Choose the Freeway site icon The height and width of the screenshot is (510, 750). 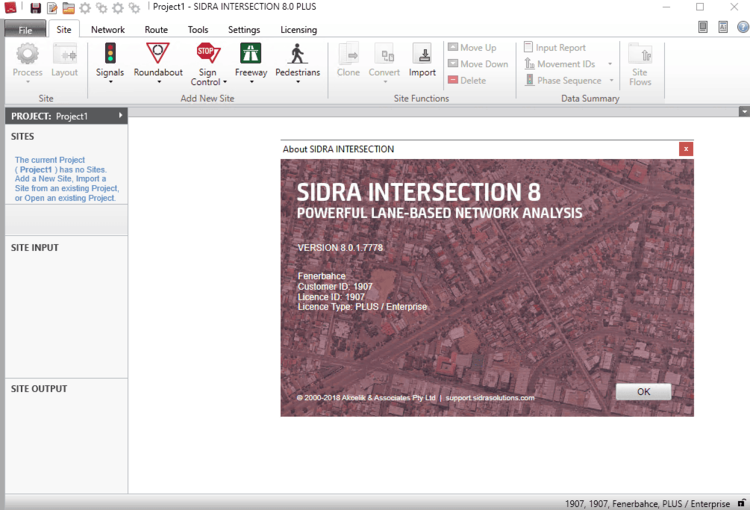[x=250, y=53]
